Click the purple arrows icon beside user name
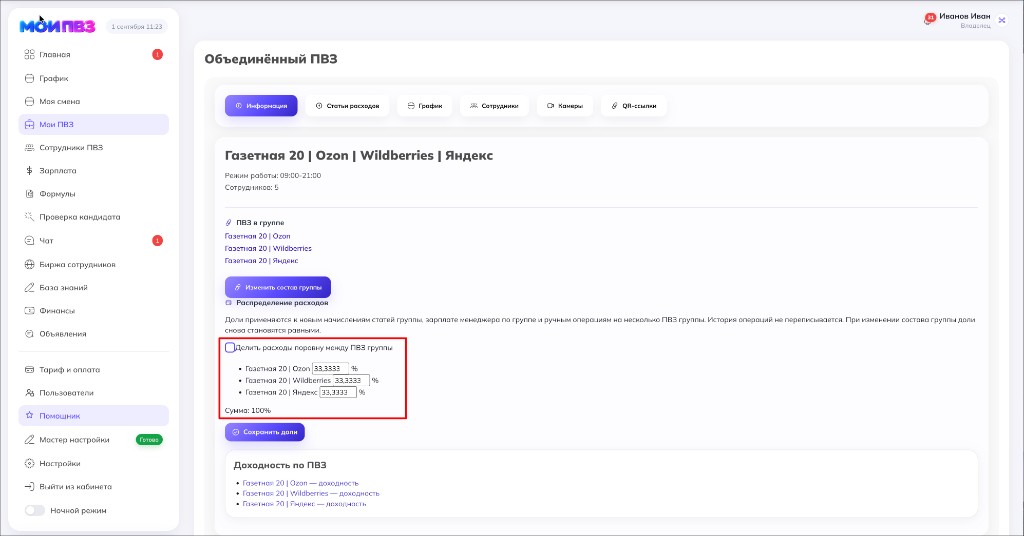 (x=1002, y=20)
